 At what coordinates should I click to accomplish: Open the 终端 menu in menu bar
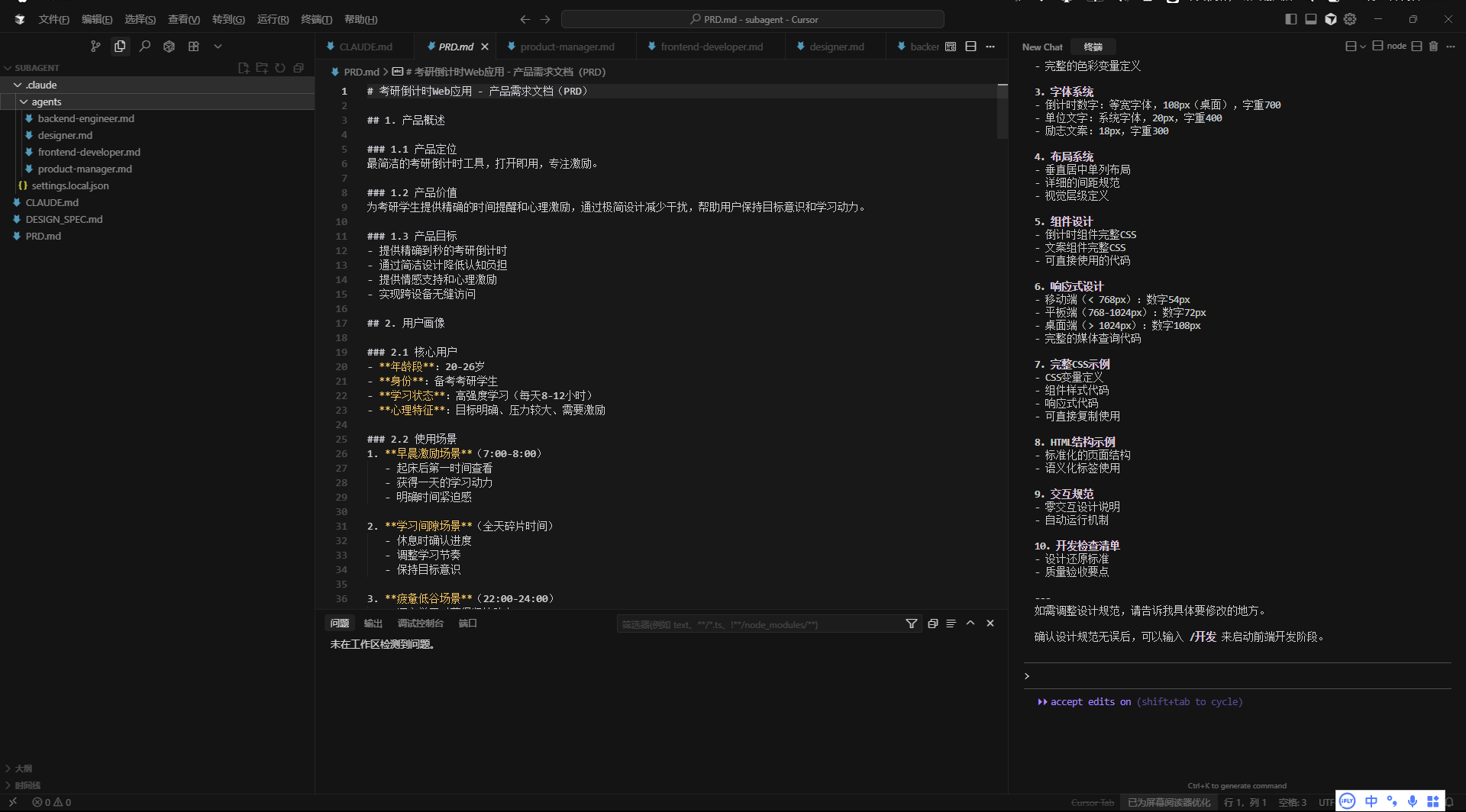[316, 19]
